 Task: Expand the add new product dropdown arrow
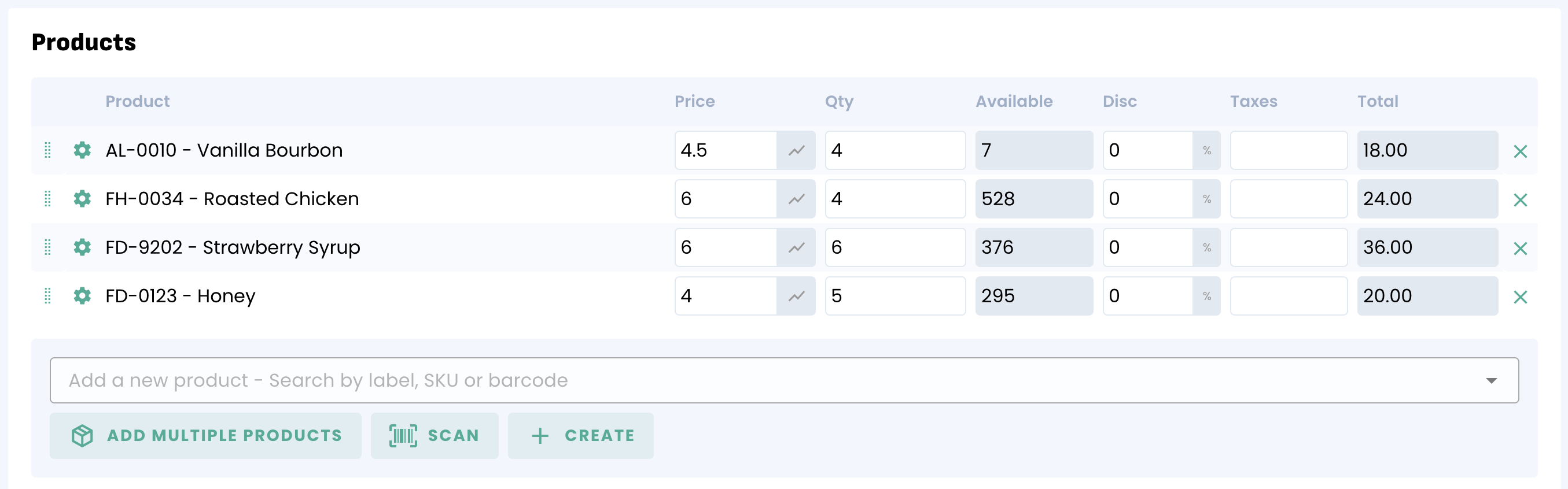click(1490, 381)
